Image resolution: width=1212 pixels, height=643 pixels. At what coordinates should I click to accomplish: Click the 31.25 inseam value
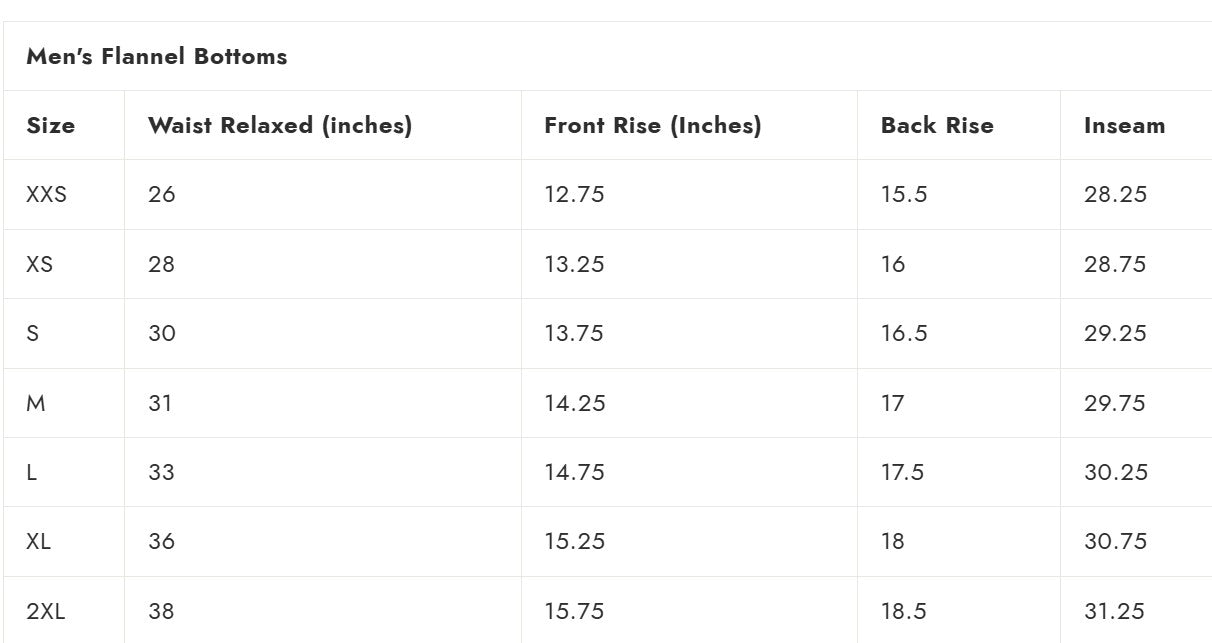1115,611
